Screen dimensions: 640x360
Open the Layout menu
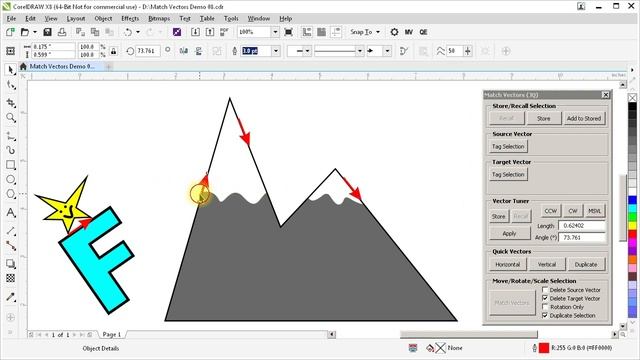pyautogui.click(x=76, y=18)
